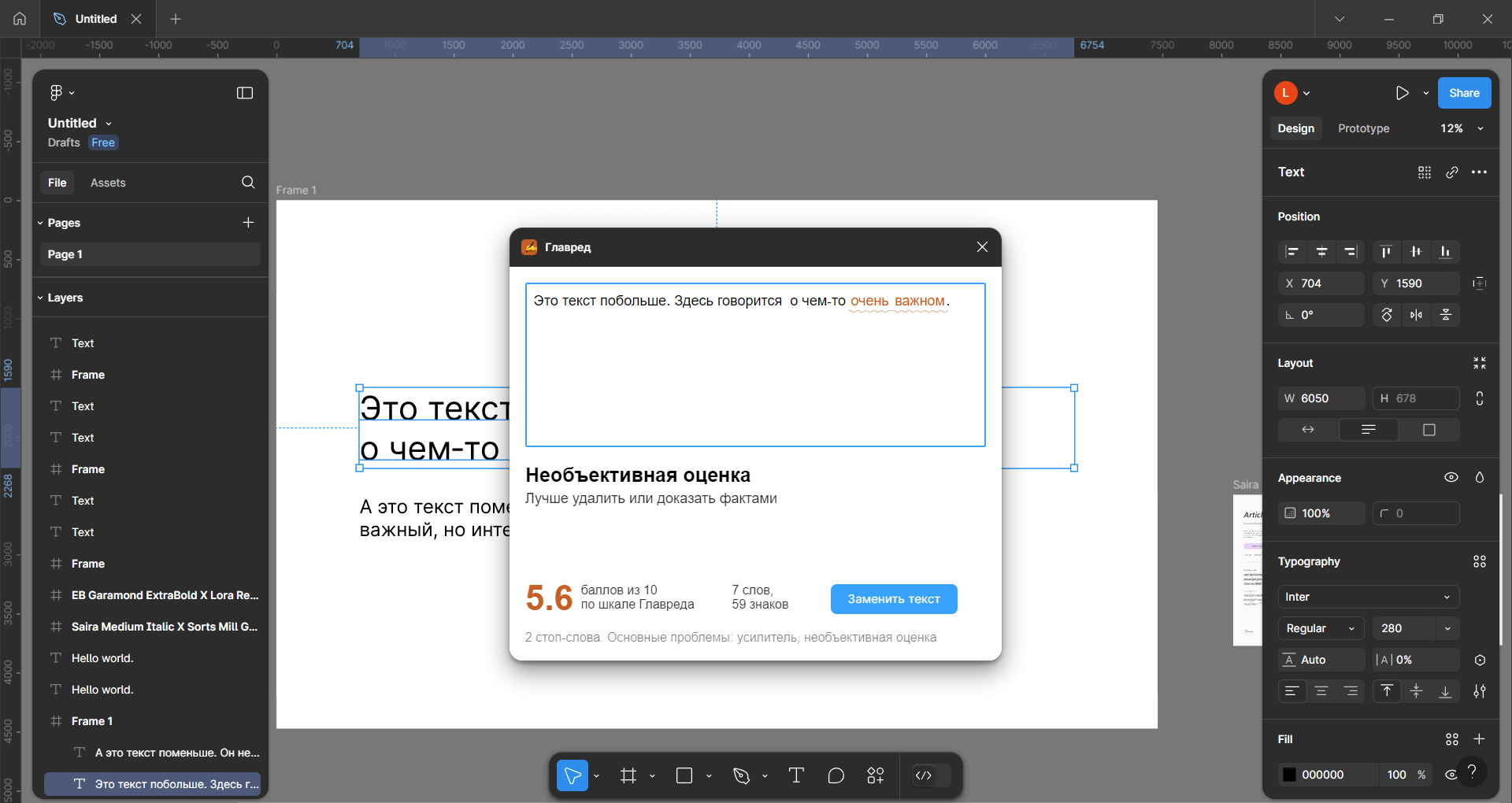Flip horizontal icon next to rotation
This screenshot has width=1512, height=803.
pos(1416,315)
